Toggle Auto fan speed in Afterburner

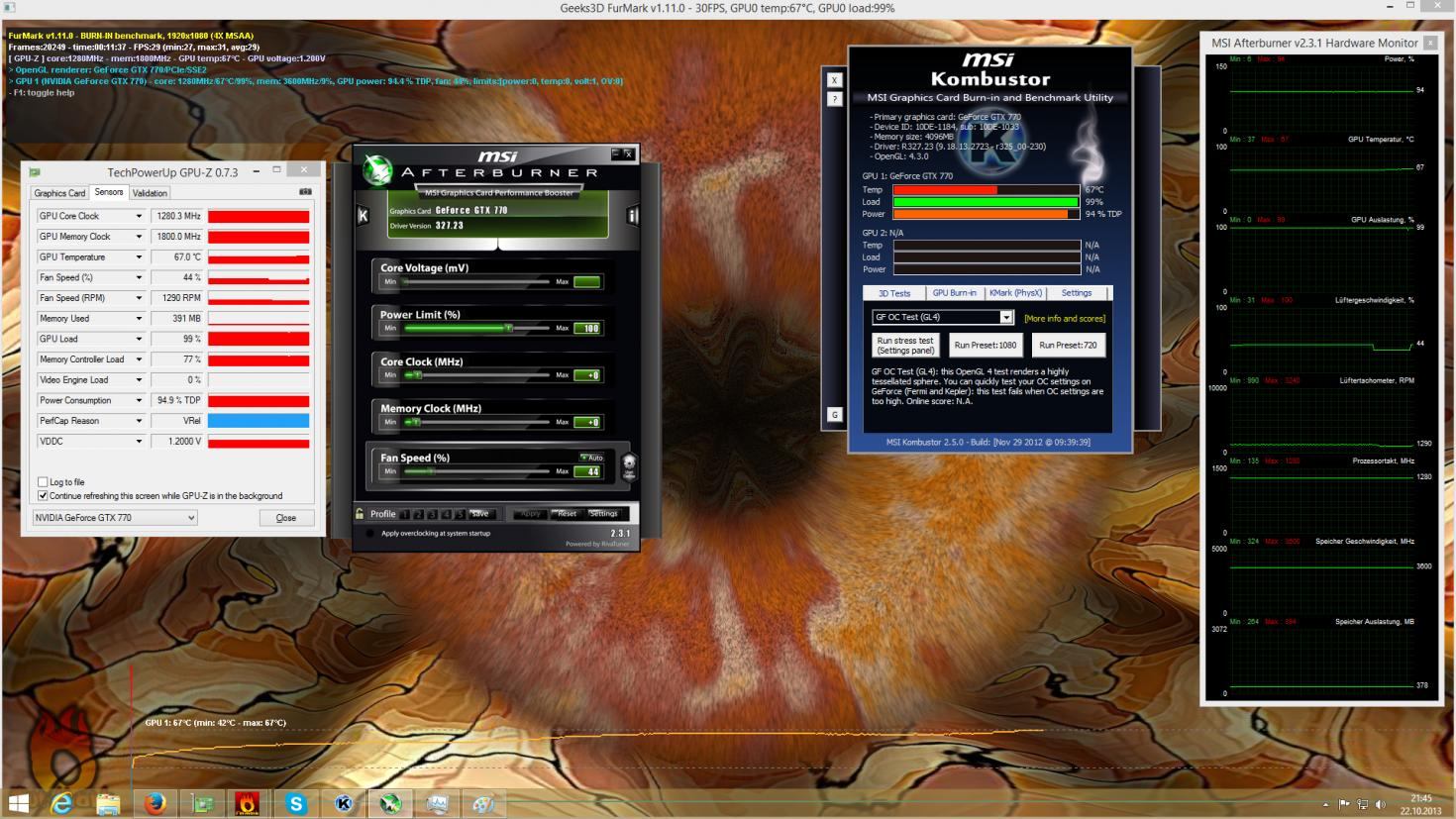[x=591, y=458]
